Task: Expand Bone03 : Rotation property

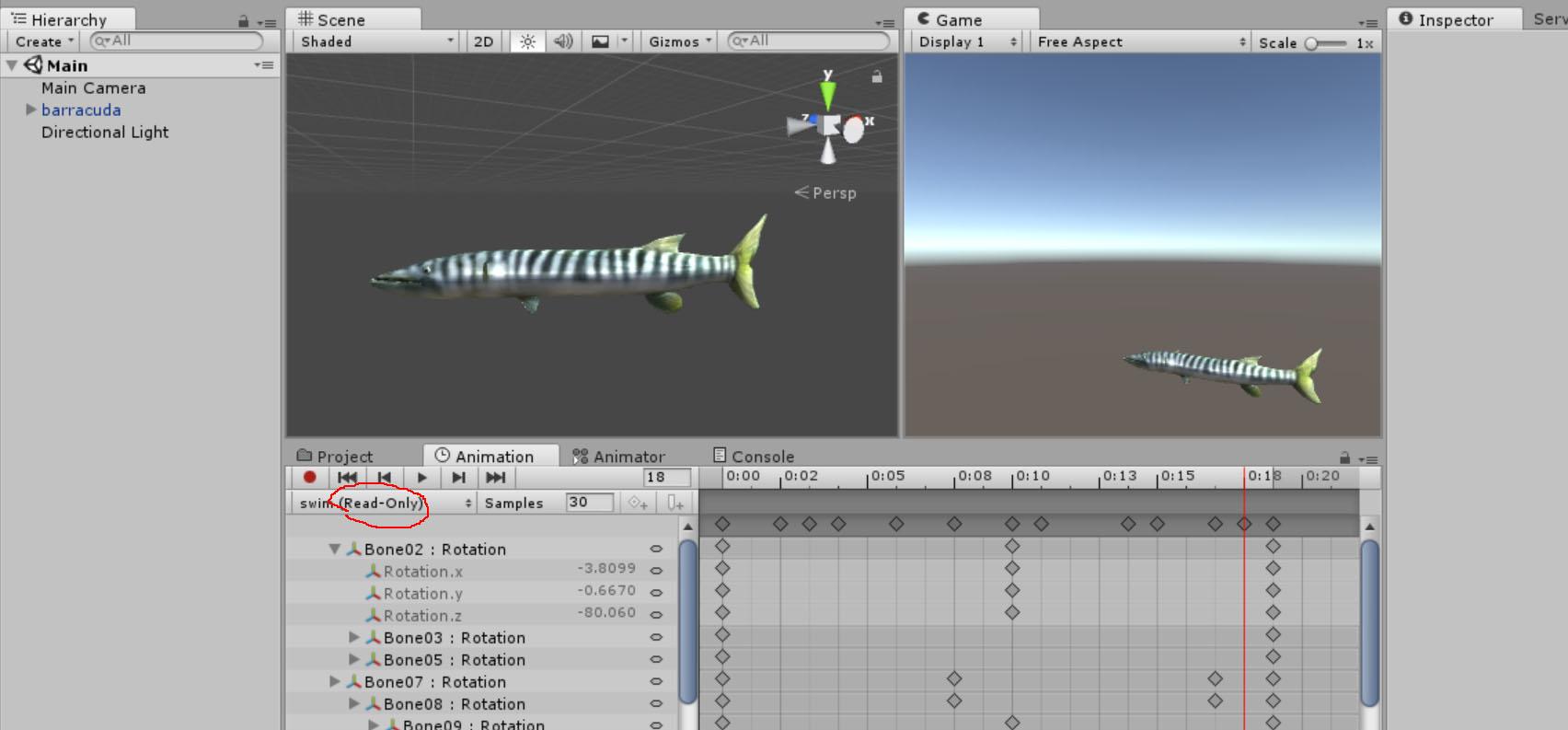Action: point(354,637)
